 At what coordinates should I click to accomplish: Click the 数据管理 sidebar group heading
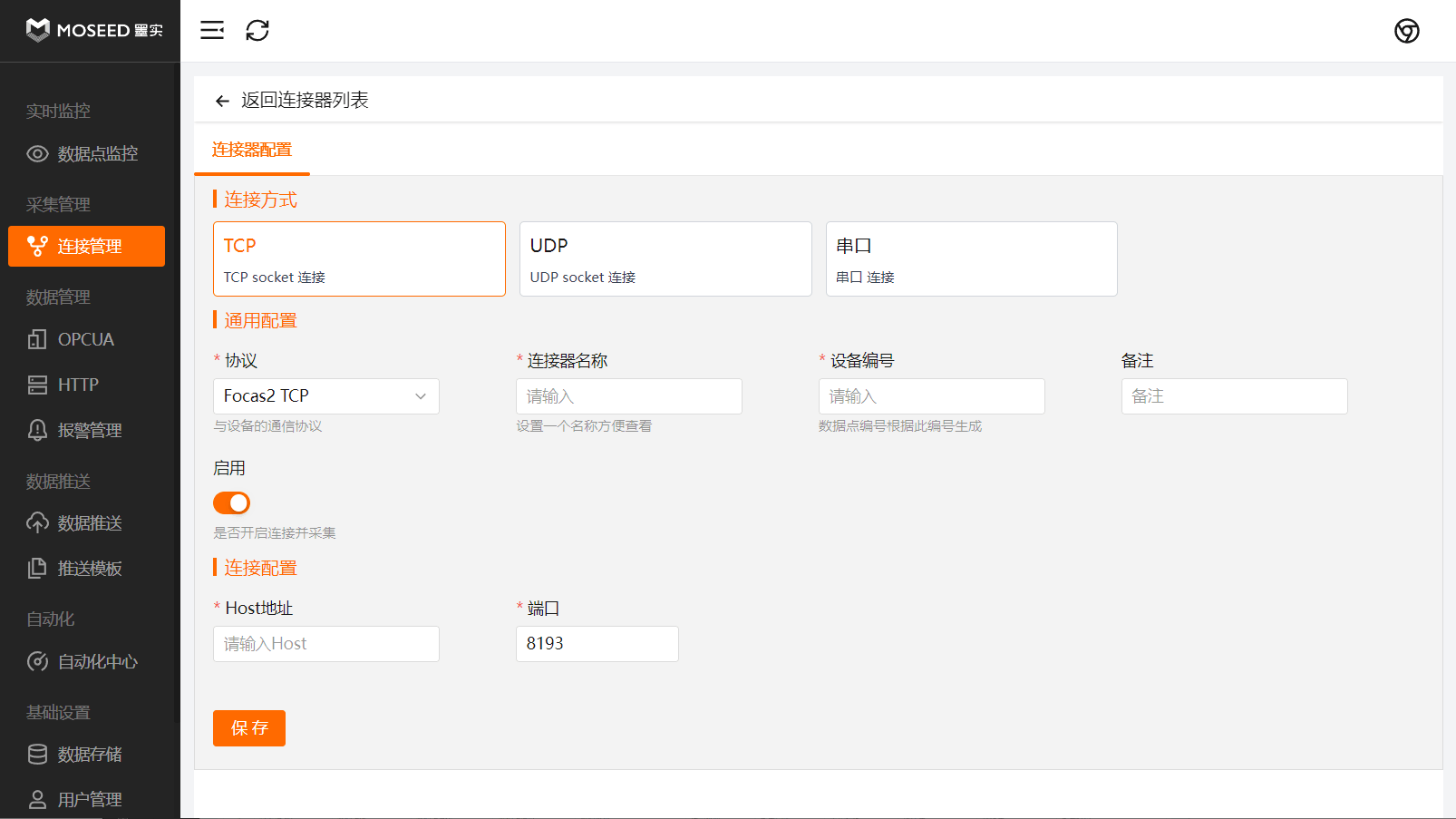point(58,297)
